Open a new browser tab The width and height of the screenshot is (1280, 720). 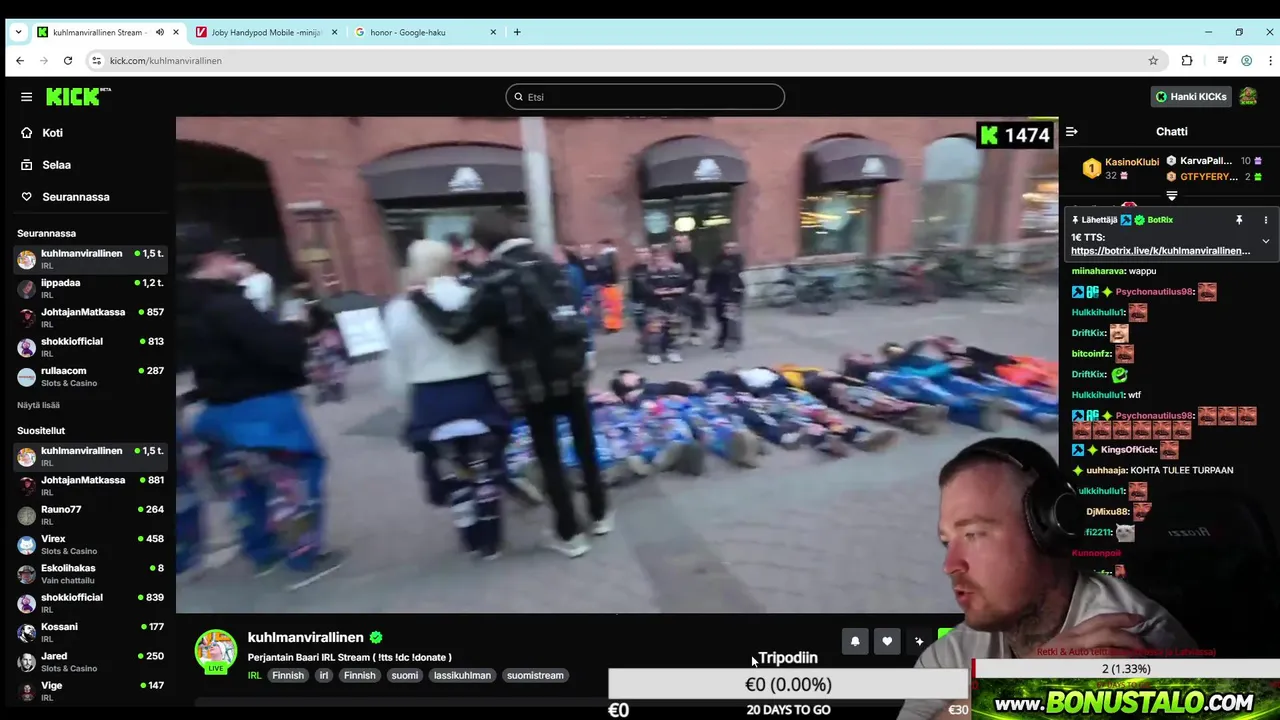coord(517,32)
